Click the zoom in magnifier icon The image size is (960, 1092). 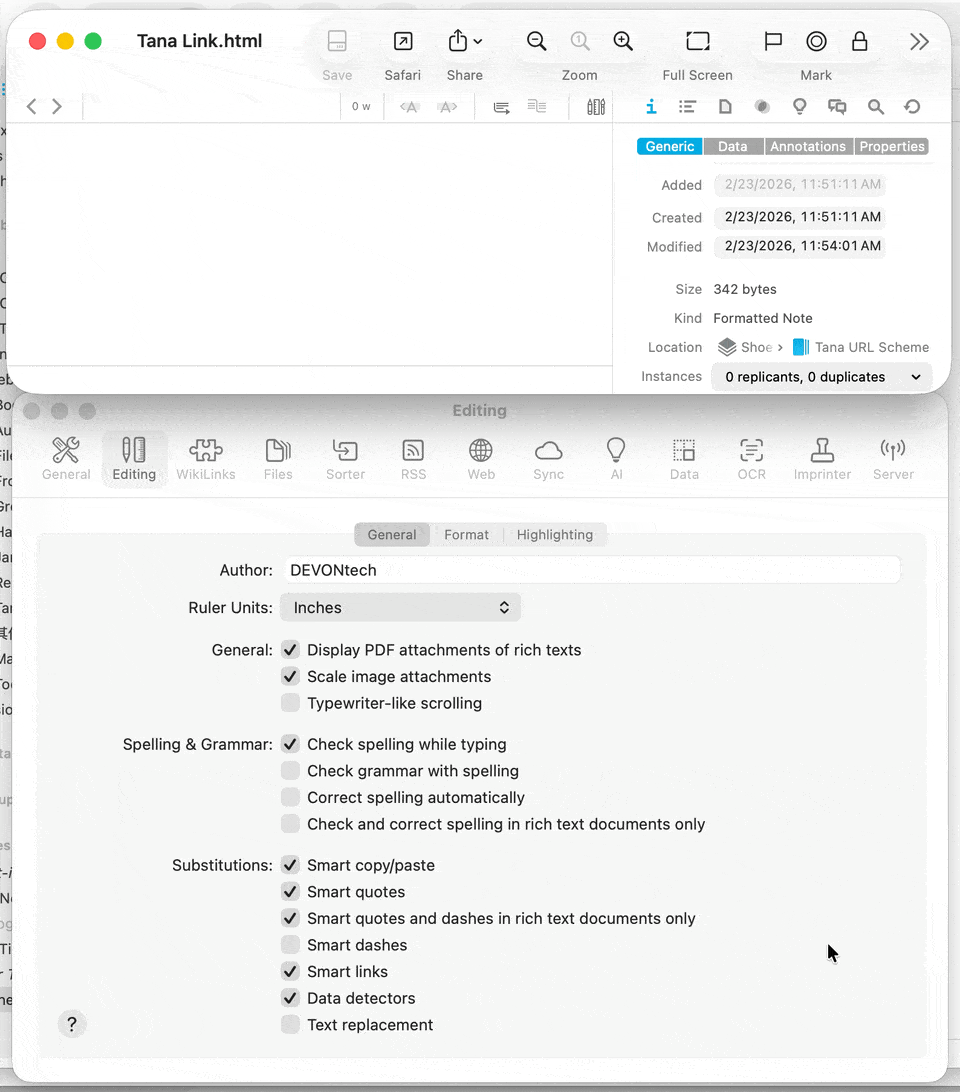(623, 41)
